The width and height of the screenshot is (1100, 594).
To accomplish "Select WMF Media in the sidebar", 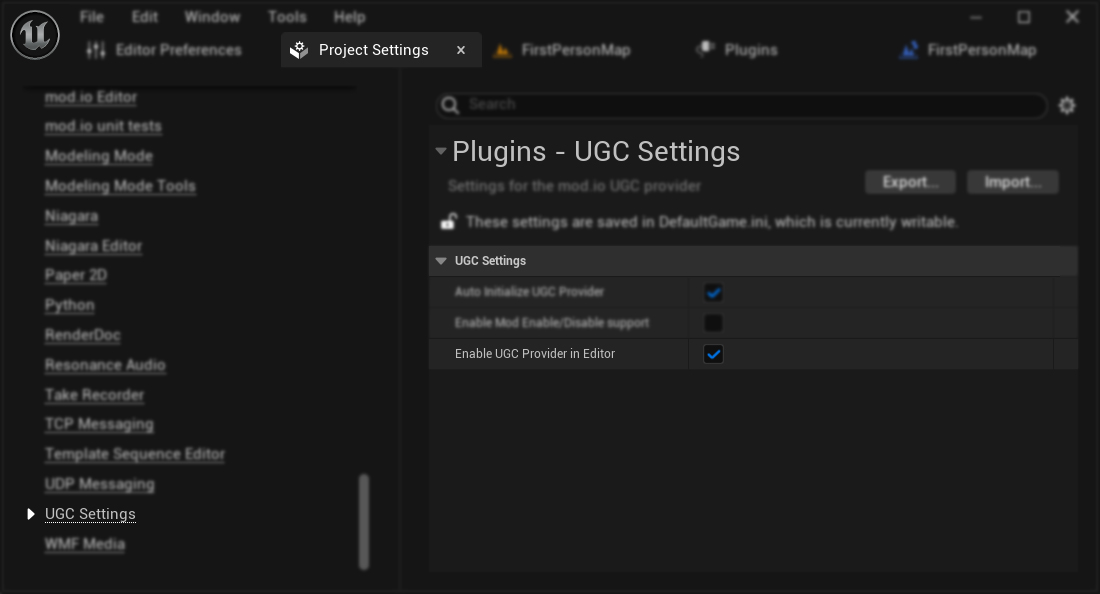I will pyautogui.click(x=85, y=544).
